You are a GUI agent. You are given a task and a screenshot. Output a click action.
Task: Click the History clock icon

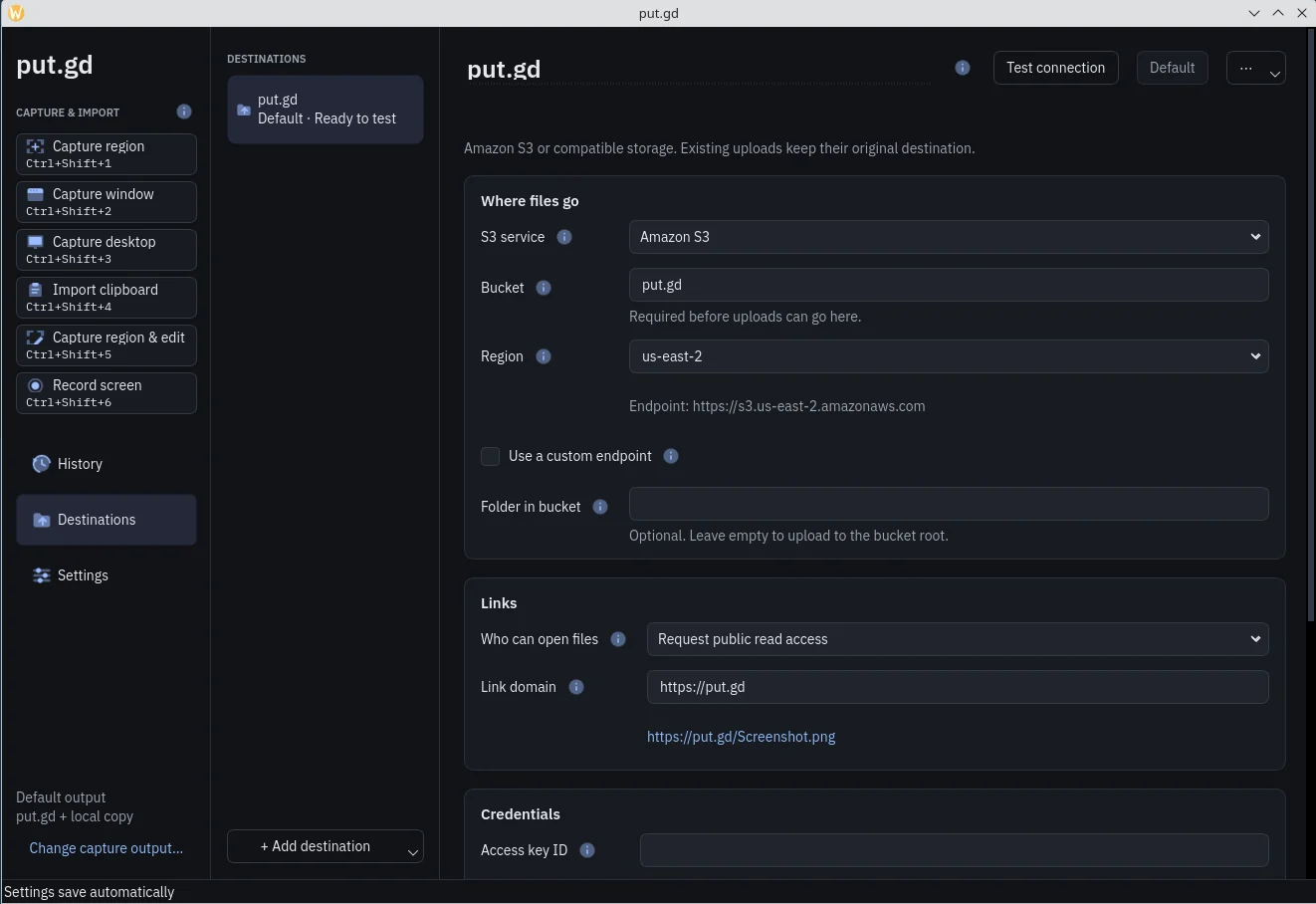(41, 464)
